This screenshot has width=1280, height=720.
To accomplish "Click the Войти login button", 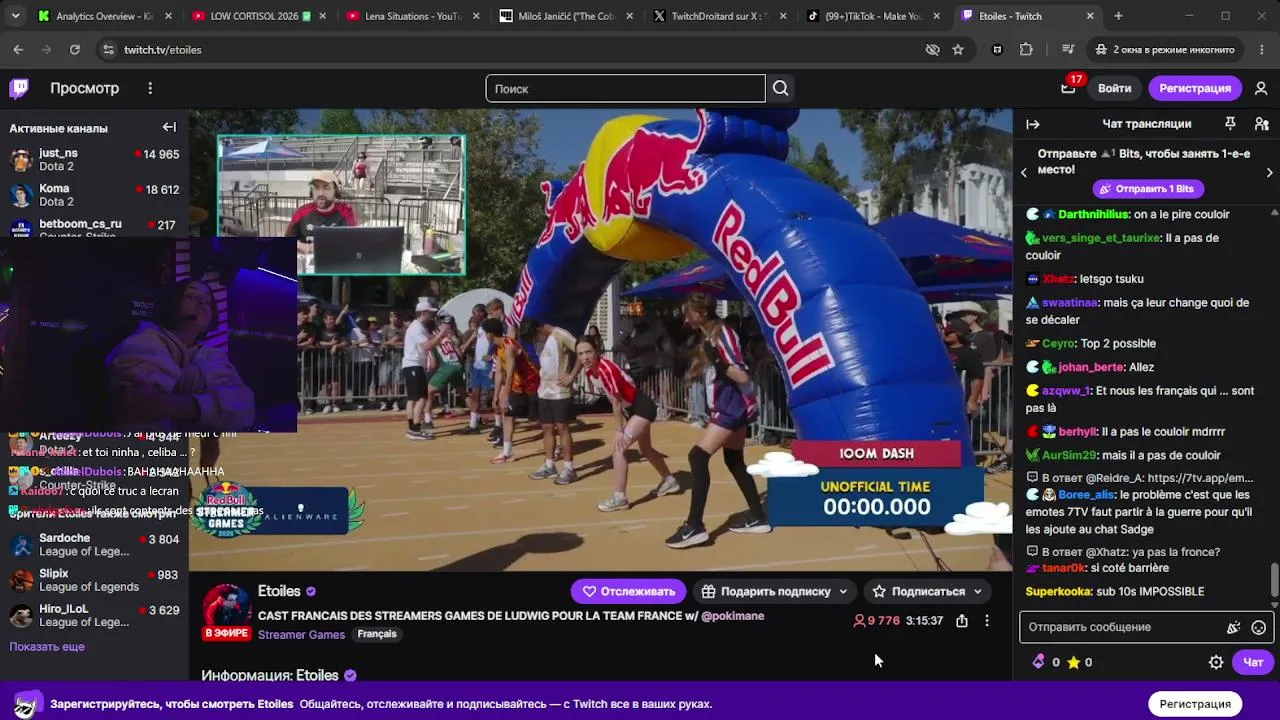I will [x=1114, y=88].
